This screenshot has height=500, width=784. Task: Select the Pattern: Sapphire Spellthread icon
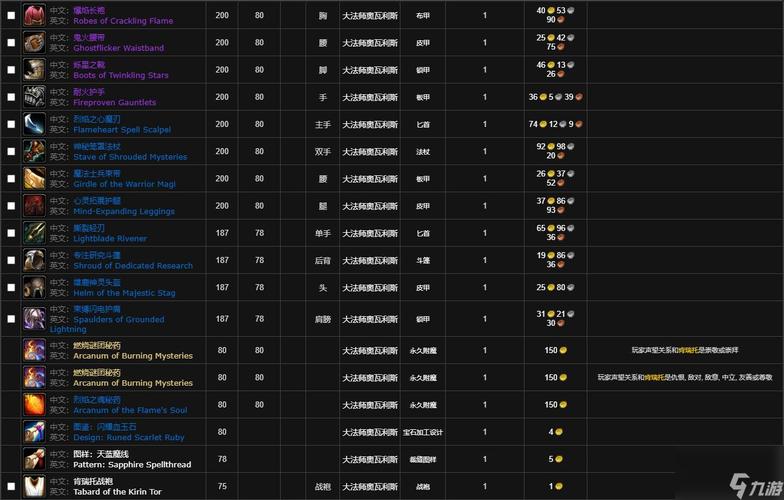point(34,459)
